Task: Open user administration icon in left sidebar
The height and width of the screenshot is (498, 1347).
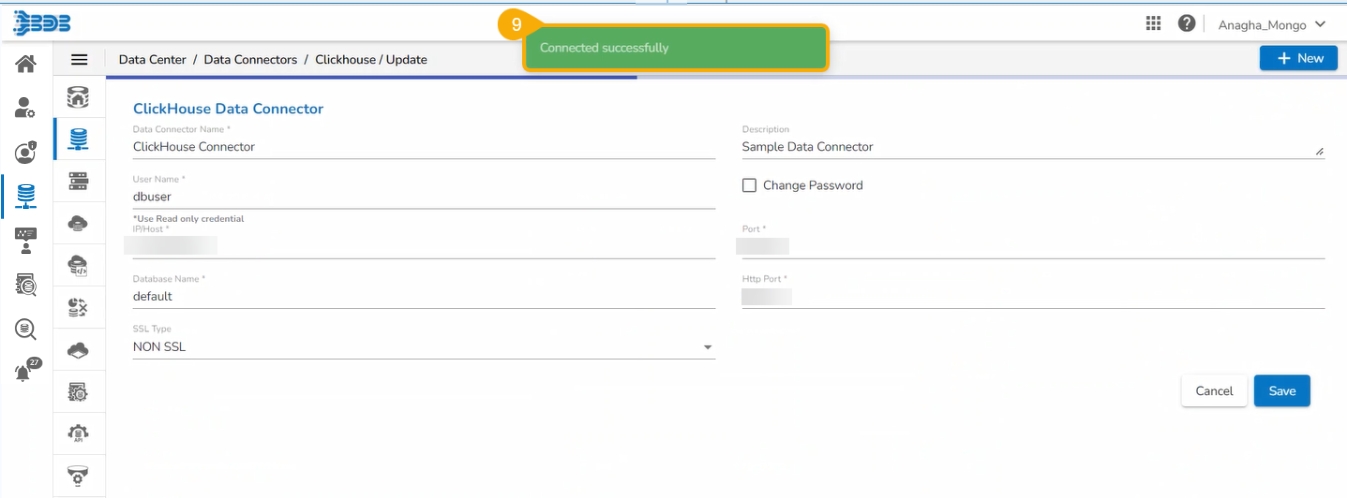Action: click(x=26, y=107)
